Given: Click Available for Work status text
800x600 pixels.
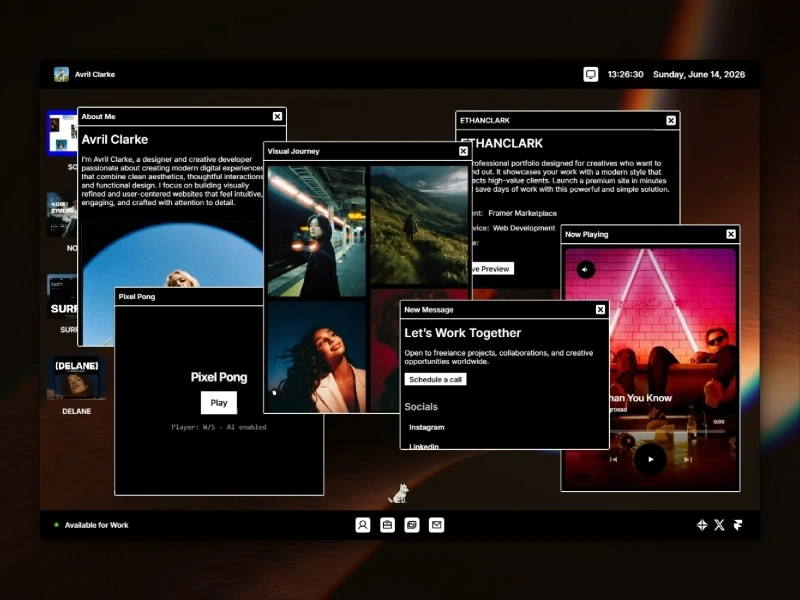Looking at the screenshot, I should (96, 525).
